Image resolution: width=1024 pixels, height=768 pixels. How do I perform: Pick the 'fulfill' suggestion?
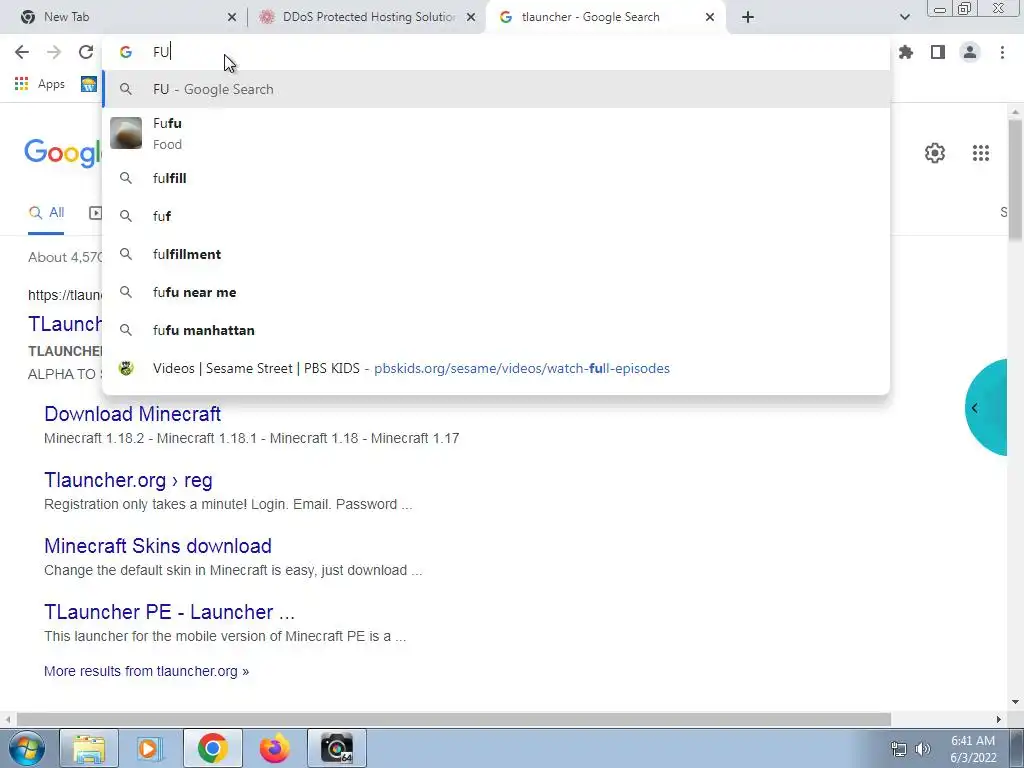coord(496,178)
